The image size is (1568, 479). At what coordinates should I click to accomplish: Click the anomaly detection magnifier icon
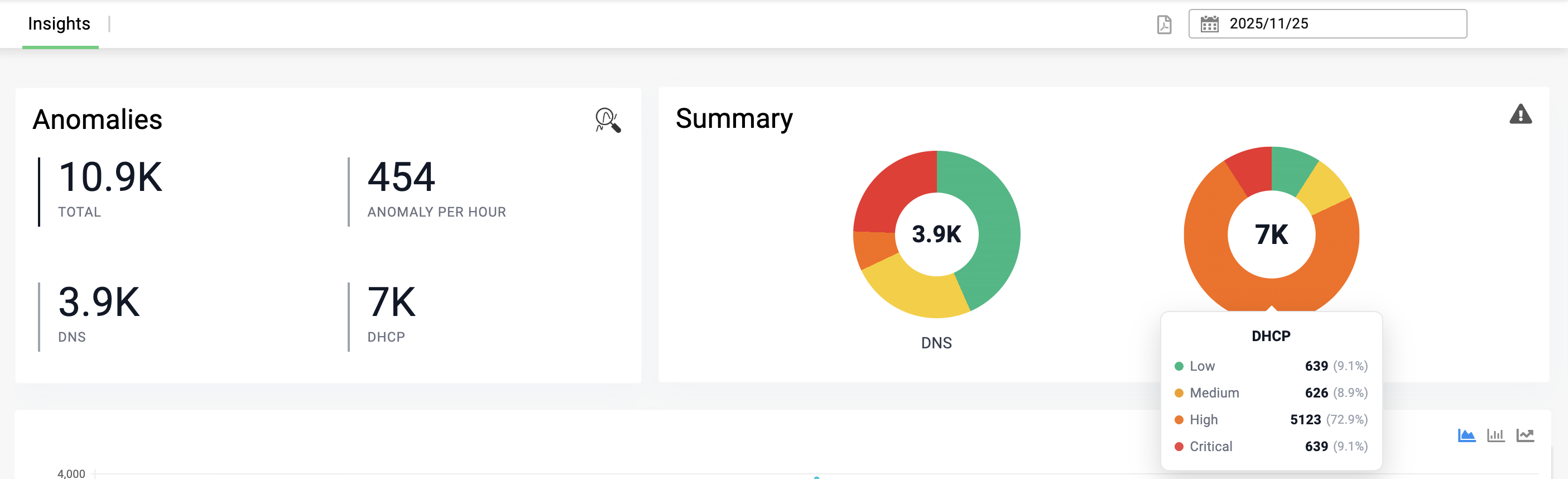point(607,122)
